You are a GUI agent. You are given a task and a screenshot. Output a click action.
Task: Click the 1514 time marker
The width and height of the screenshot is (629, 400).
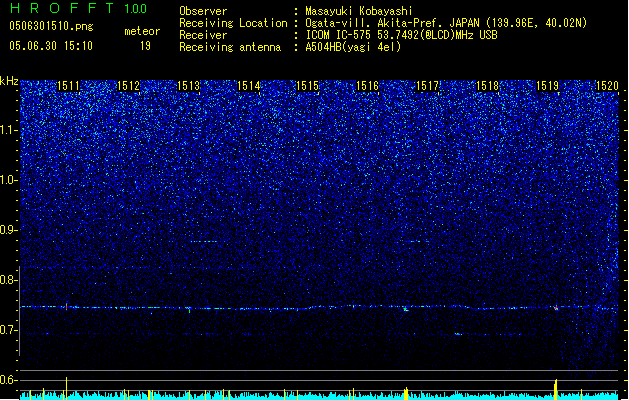point(248,86)
